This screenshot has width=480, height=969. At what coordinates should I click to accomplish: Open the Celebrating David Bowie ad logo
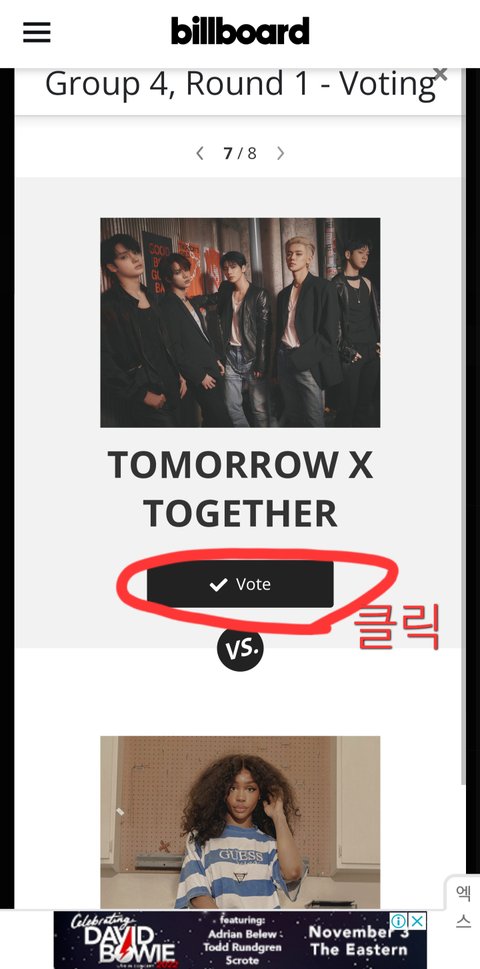point(122,940)
